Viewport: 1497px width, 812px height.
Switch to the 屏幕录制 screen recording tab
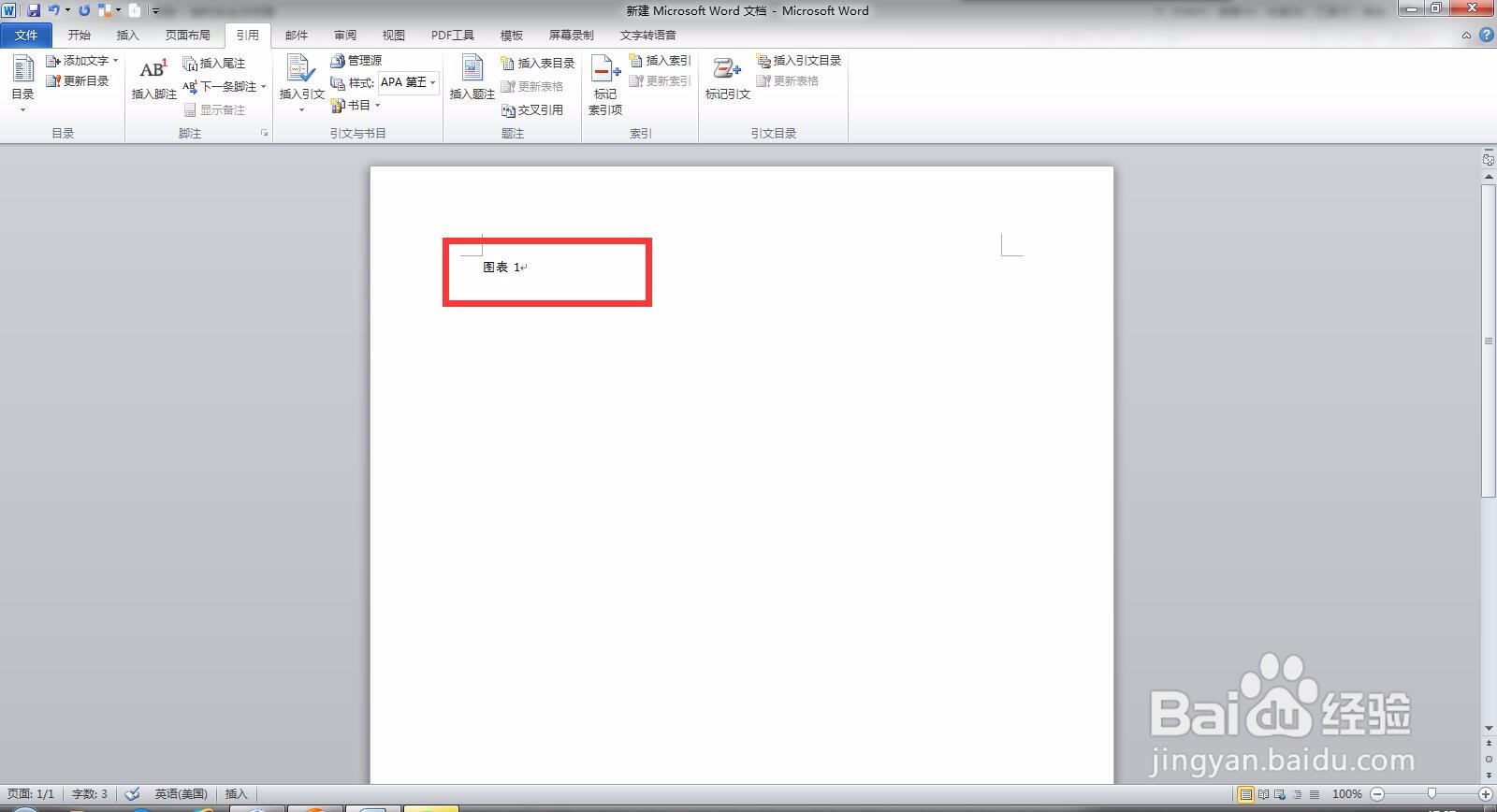572,36
